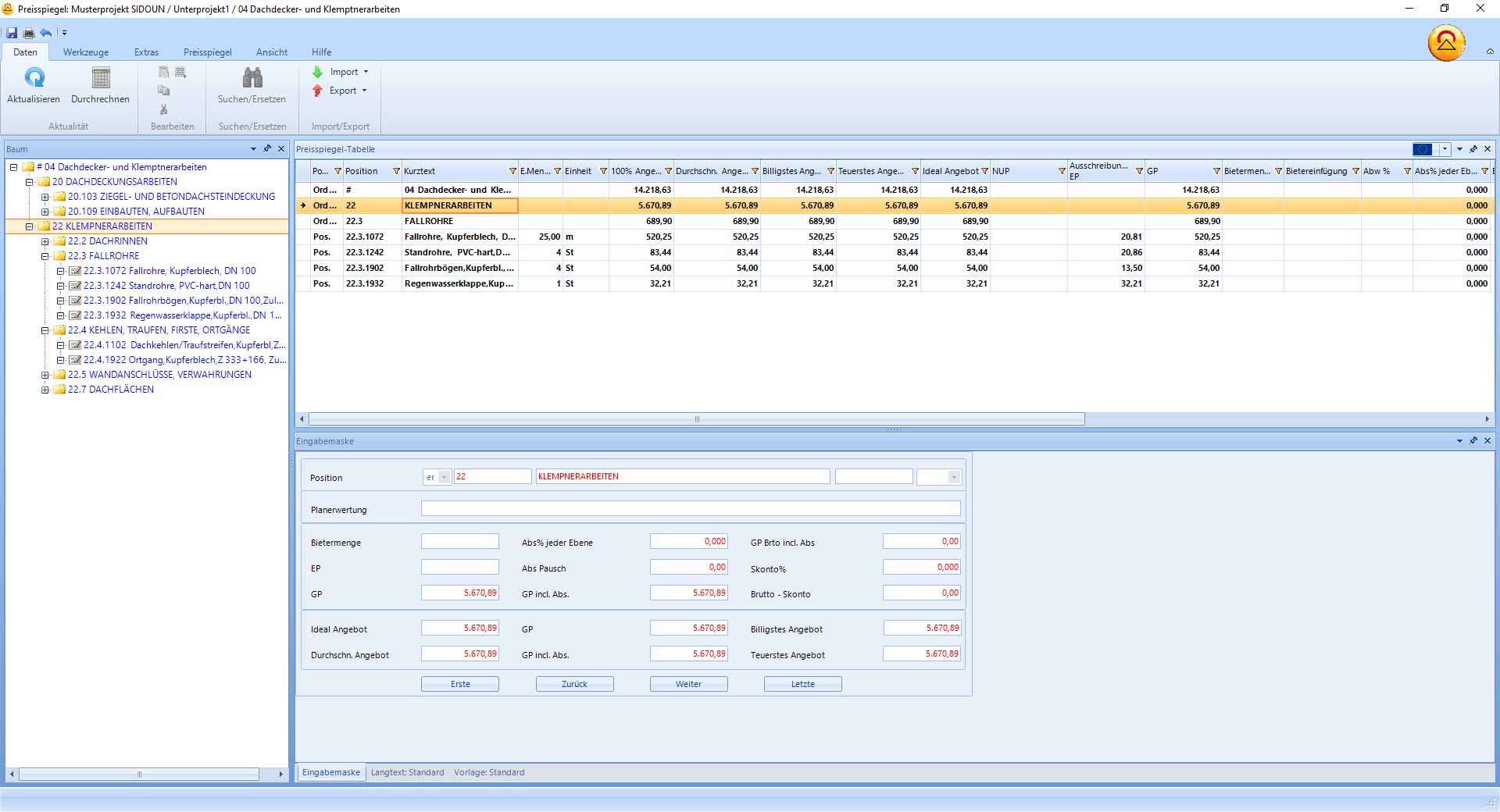Click the filter icon on Kurztext column

(512, 171)
